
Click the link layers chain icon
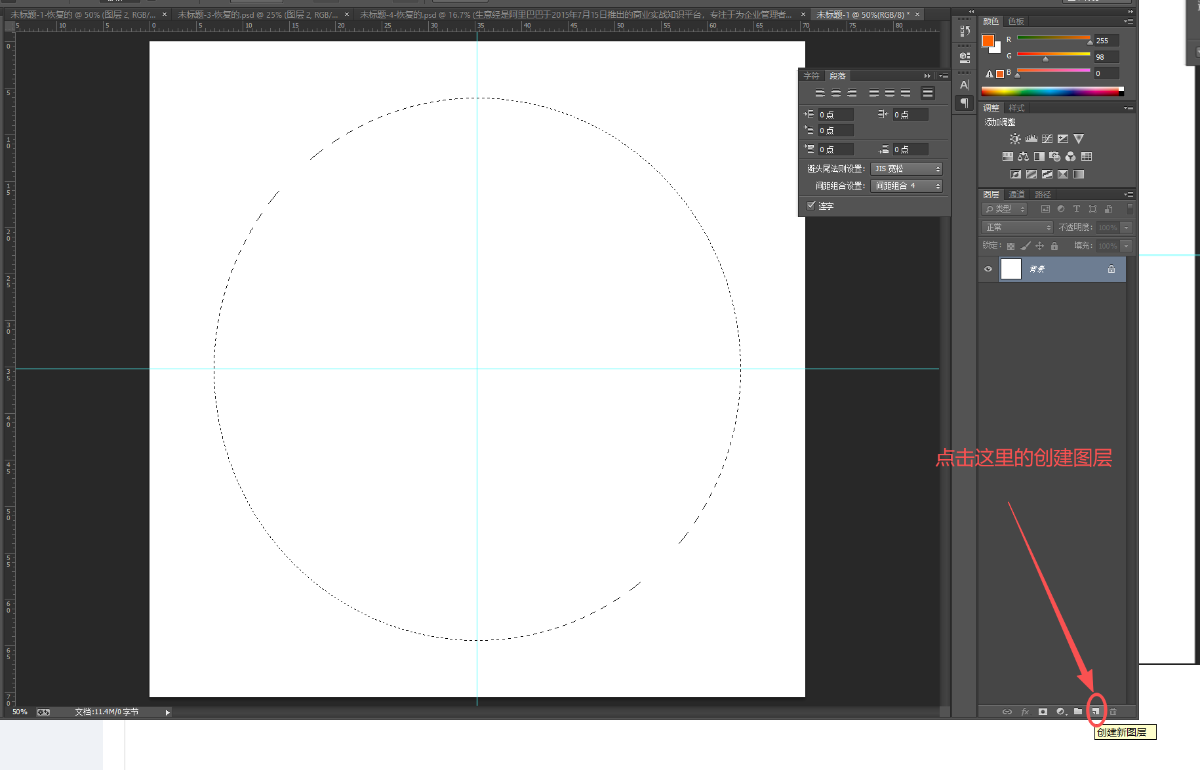[1007, 711]
